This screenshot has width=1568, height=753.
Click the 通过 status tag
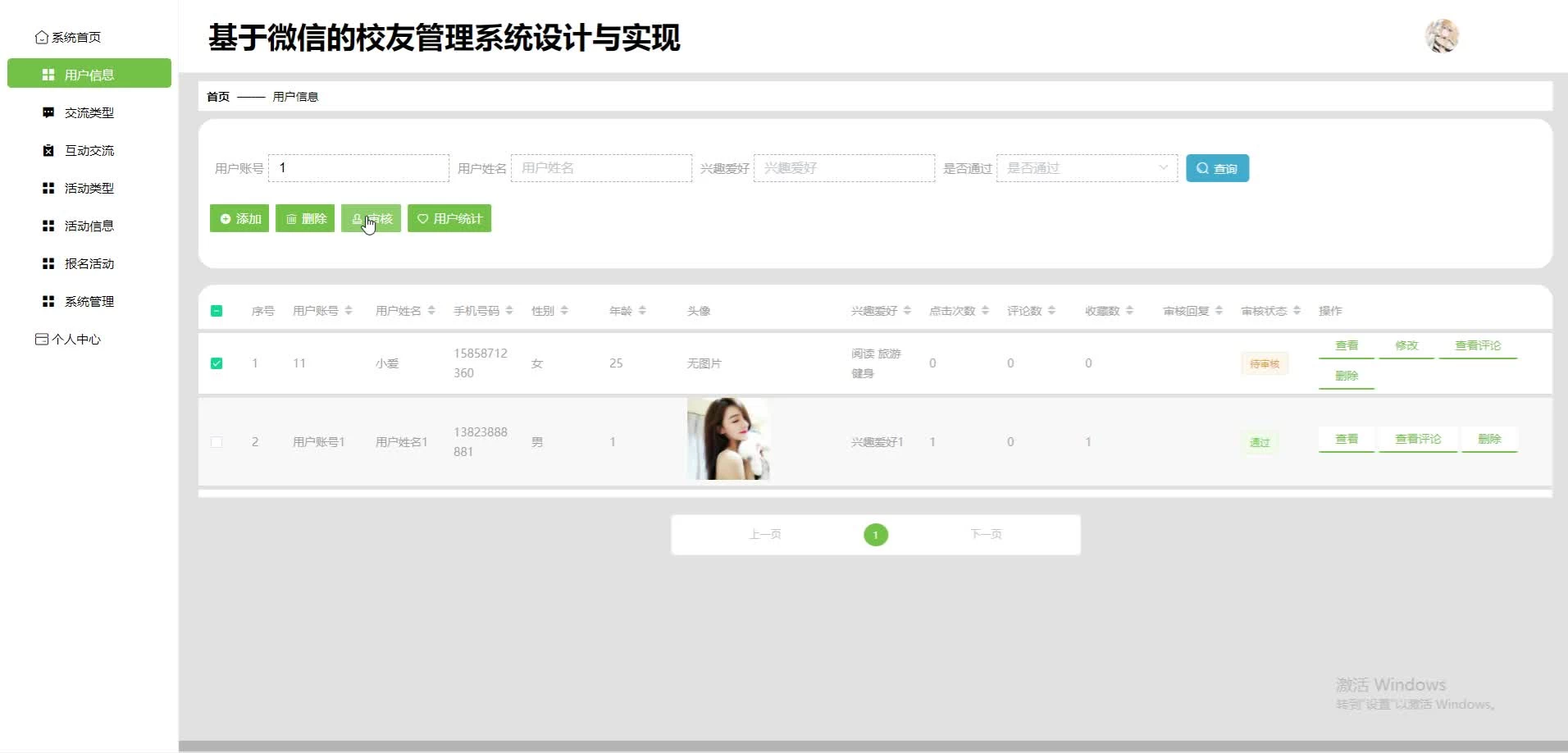[x=1260, y=442]
